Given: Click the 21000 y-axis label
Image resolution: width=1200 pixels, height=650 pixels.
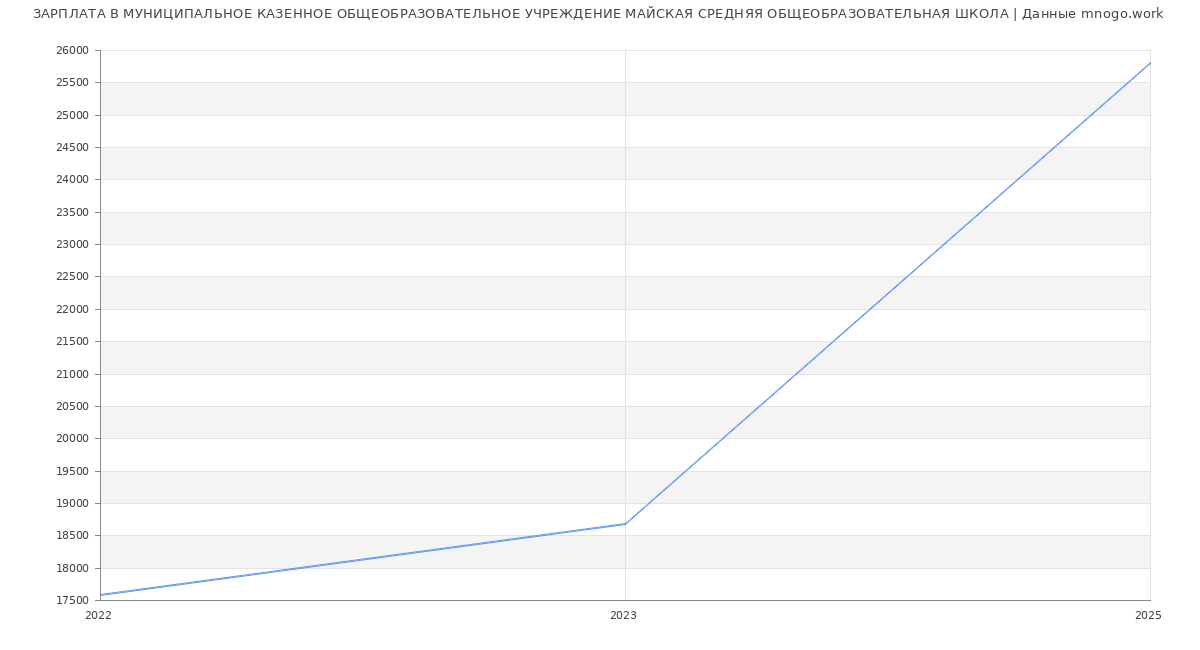Looking at the screenshot, I should coord(72,374).
